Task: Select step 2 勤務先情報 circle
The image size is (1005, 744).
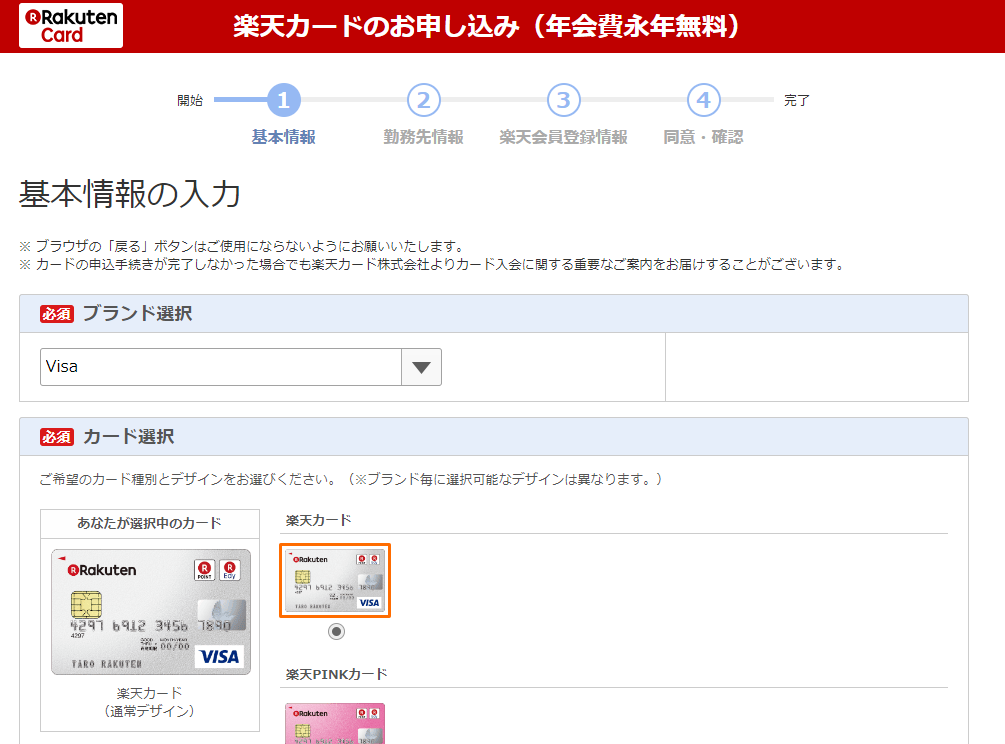Action: [424, 100]
